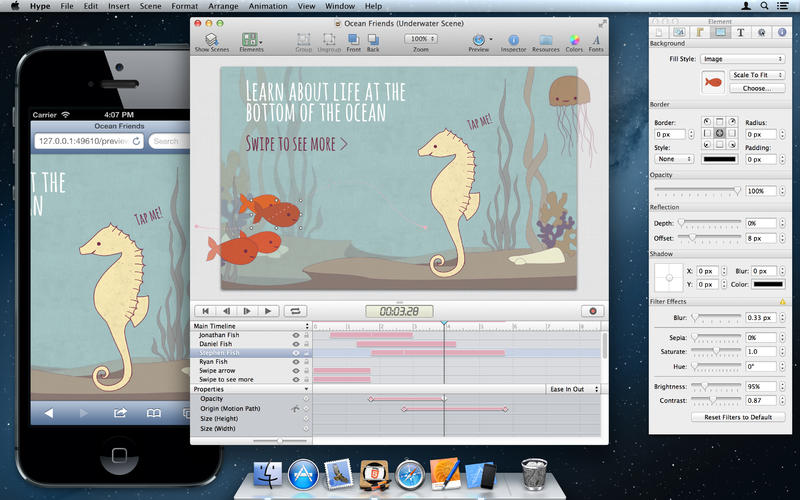Send element to Back via toolbar
This screenshot has width=800, height=500.
(x=373, y=39)
